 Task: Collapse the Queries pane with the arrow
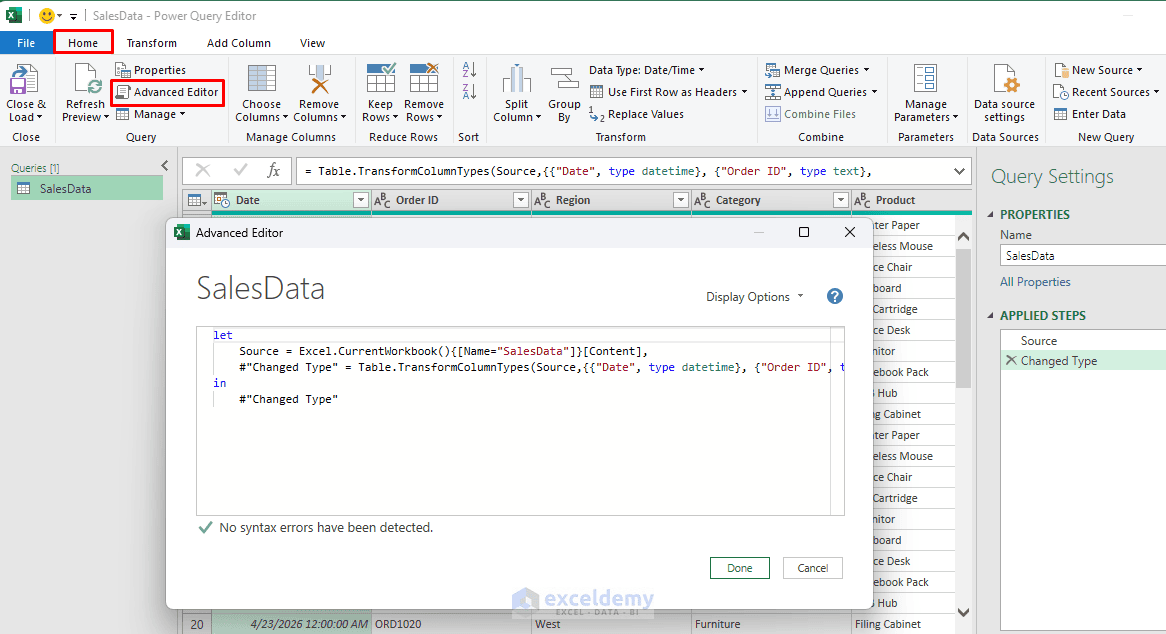pos(164,166)
